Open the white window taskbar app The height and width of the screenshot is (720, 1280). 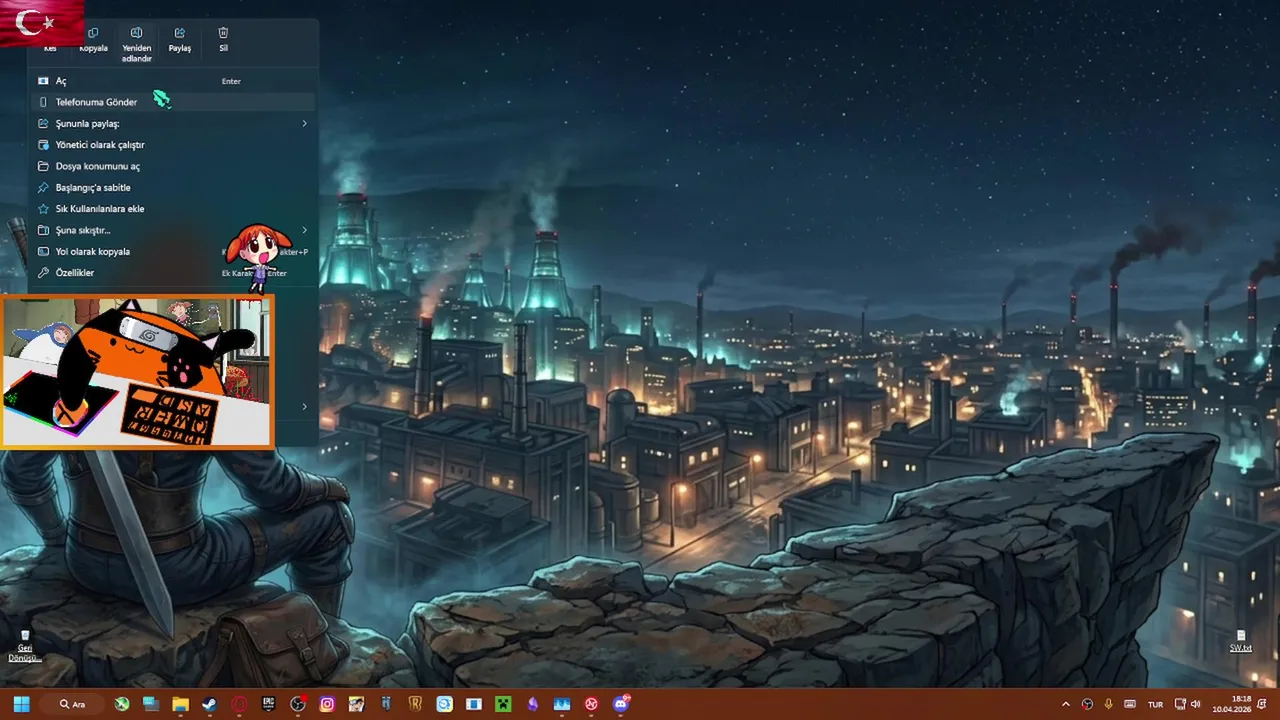click(x=474, y=704)
